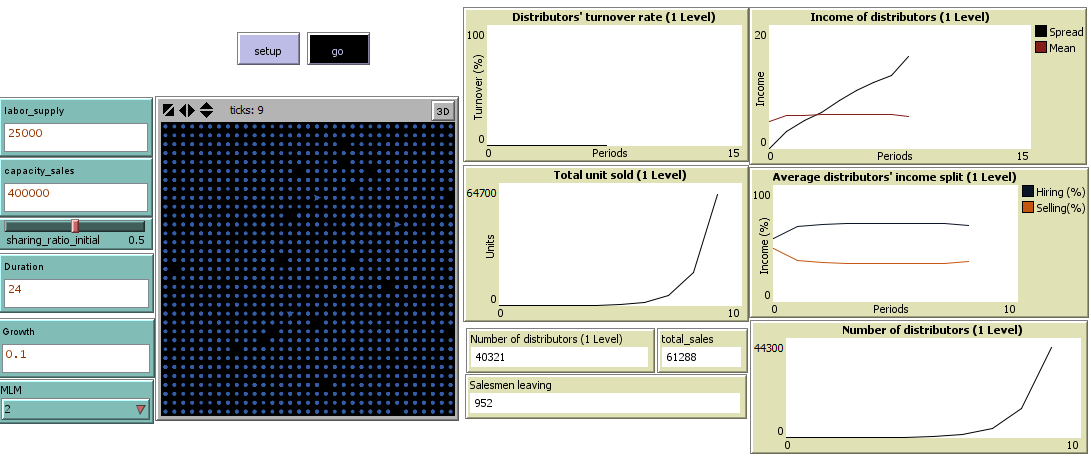
Task: Expand the MLM chooser dropdown
Action: tap(76, 409)
